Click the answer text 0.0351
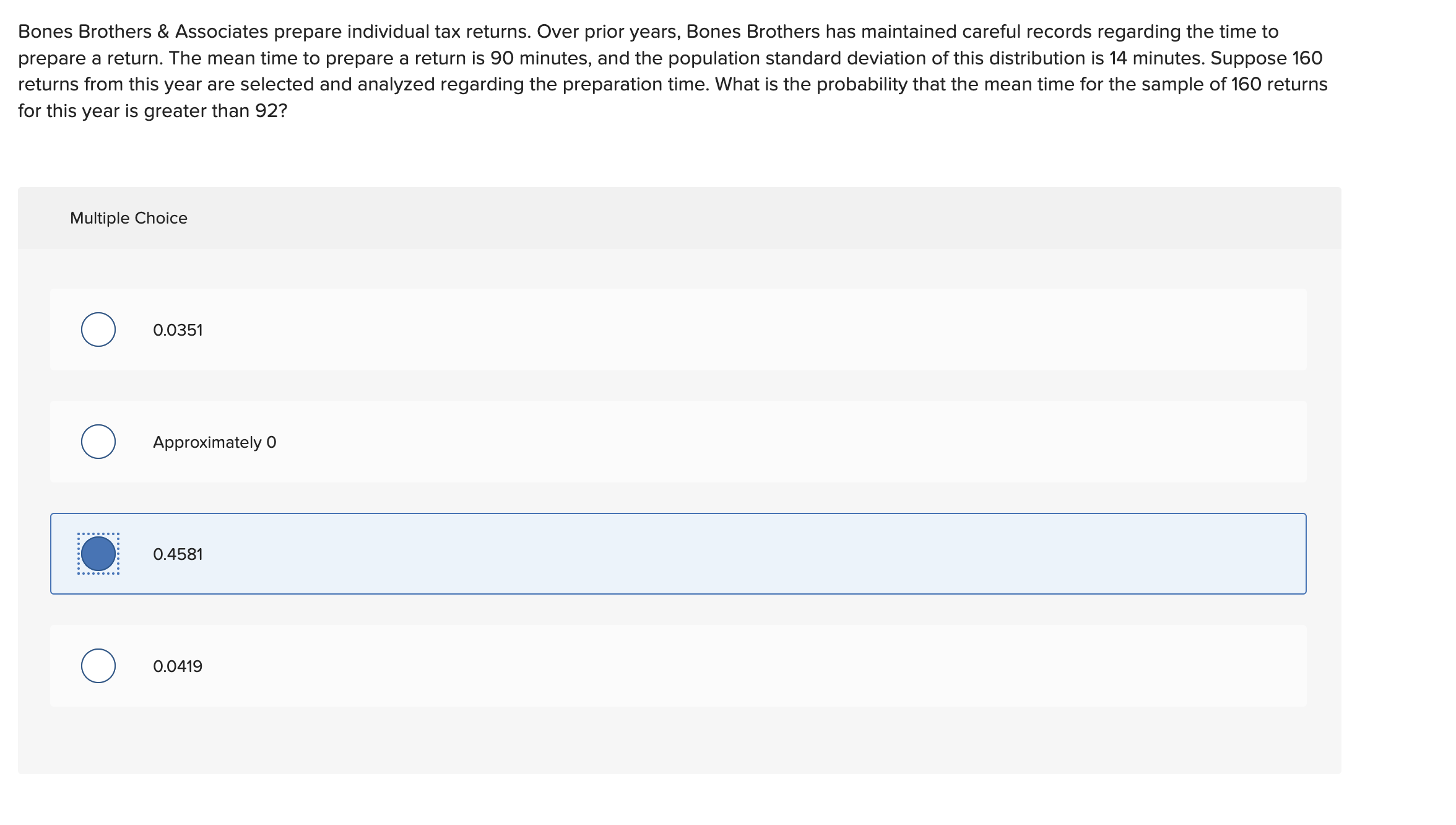 178,330
